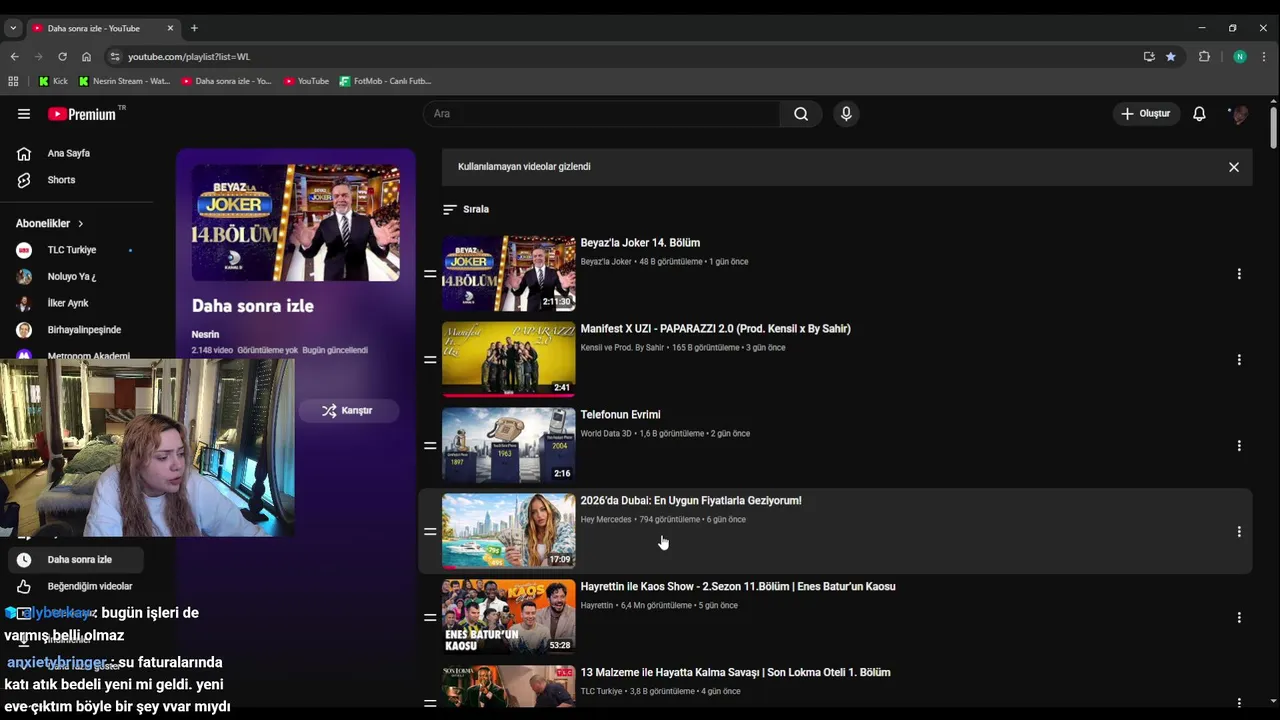Open Kick bookmark

(53, 81)
